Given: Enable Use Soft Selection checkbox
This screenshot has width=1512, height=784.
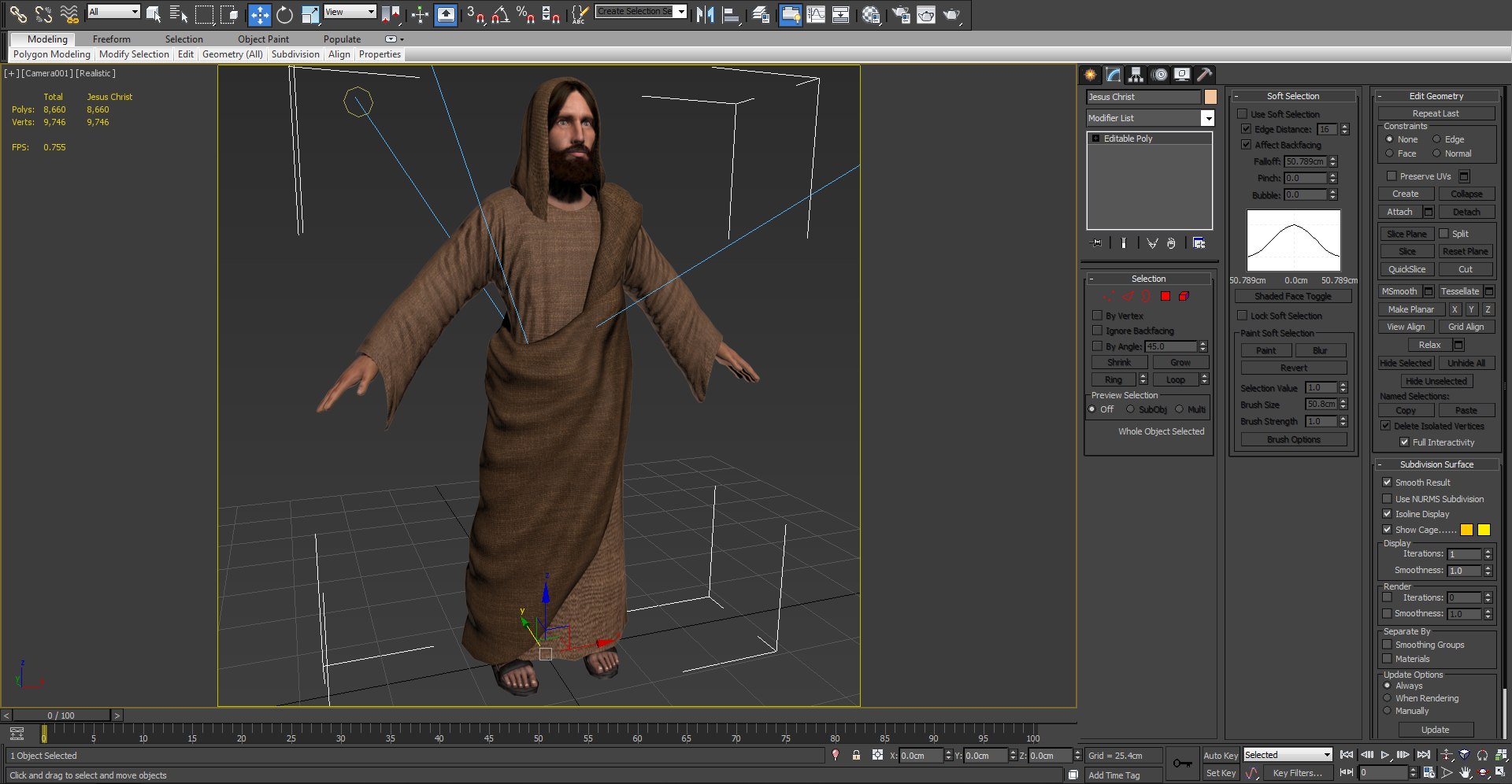Looking at the screenshot, I should click(1242, 114).
